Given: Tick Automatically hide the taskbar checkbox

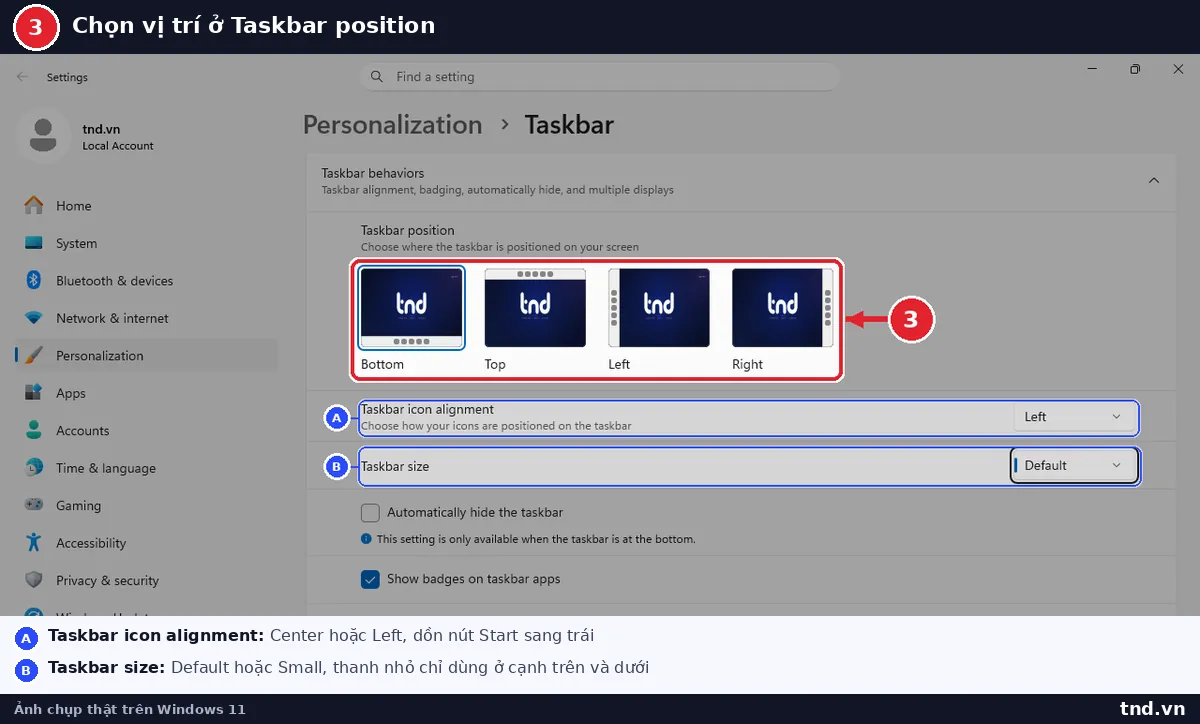Looking at the screenshot, I should point(370,513).
